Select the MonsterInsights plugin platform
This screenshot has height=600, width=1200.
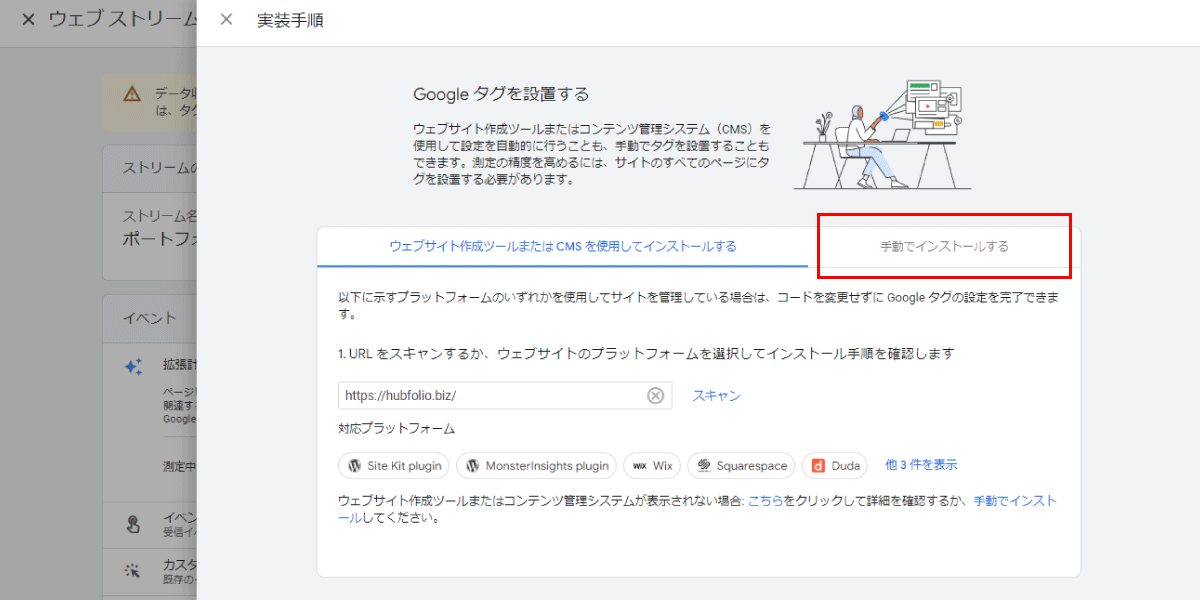536,466
